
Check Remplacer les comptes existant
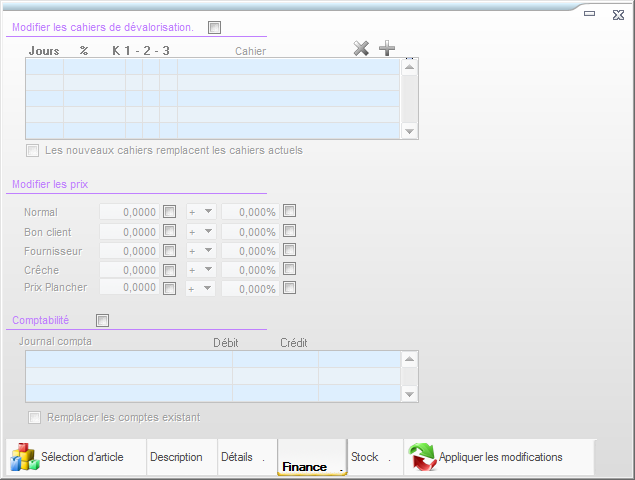(x=35, y=417)
